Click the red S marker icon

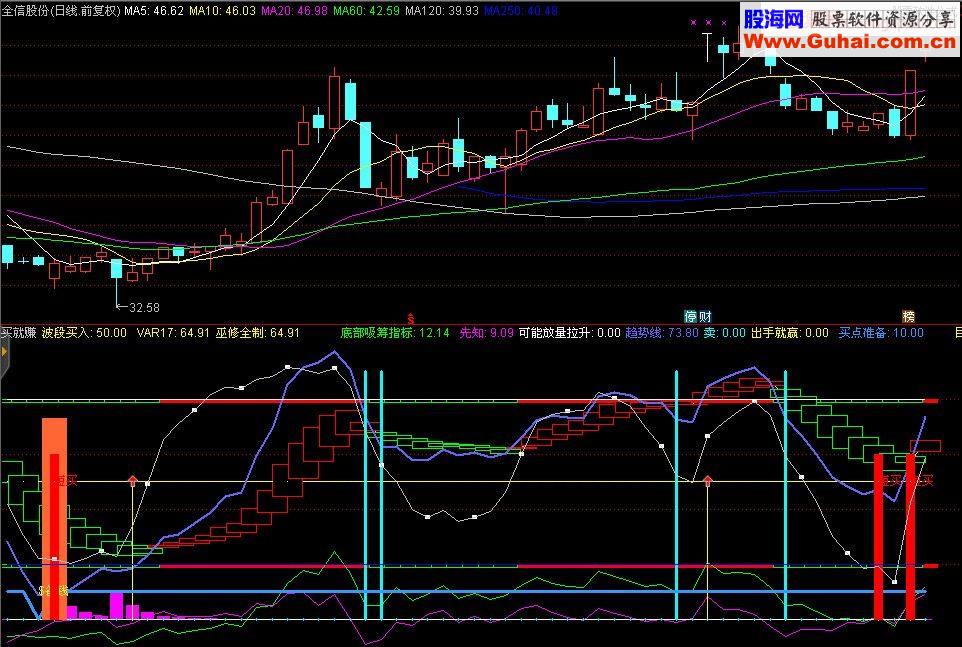411,318
